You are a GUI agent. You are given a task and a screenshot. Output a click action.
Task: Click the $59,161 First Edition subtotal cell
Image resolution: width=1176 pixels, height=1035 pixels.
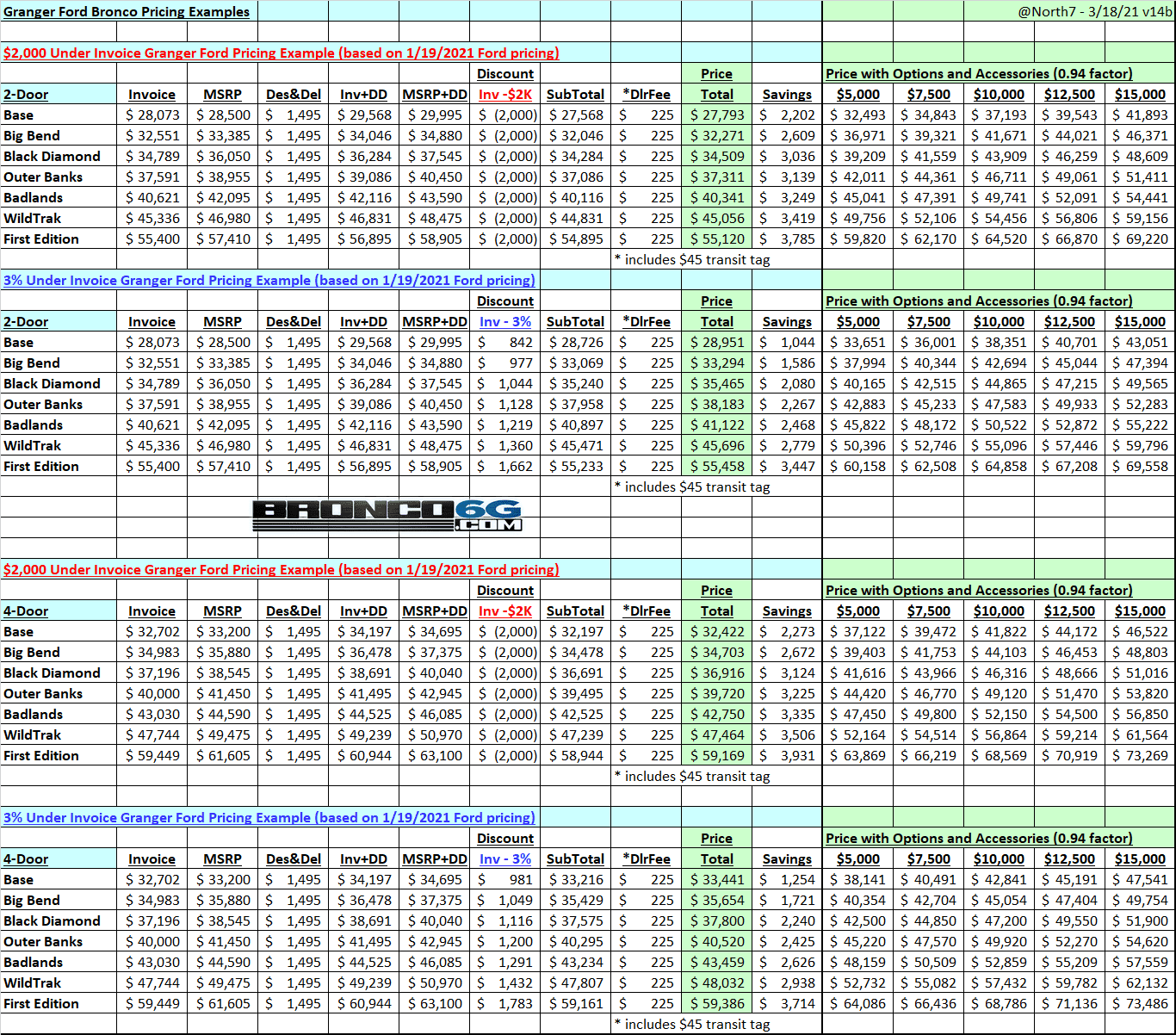[x=576, y=1003]
